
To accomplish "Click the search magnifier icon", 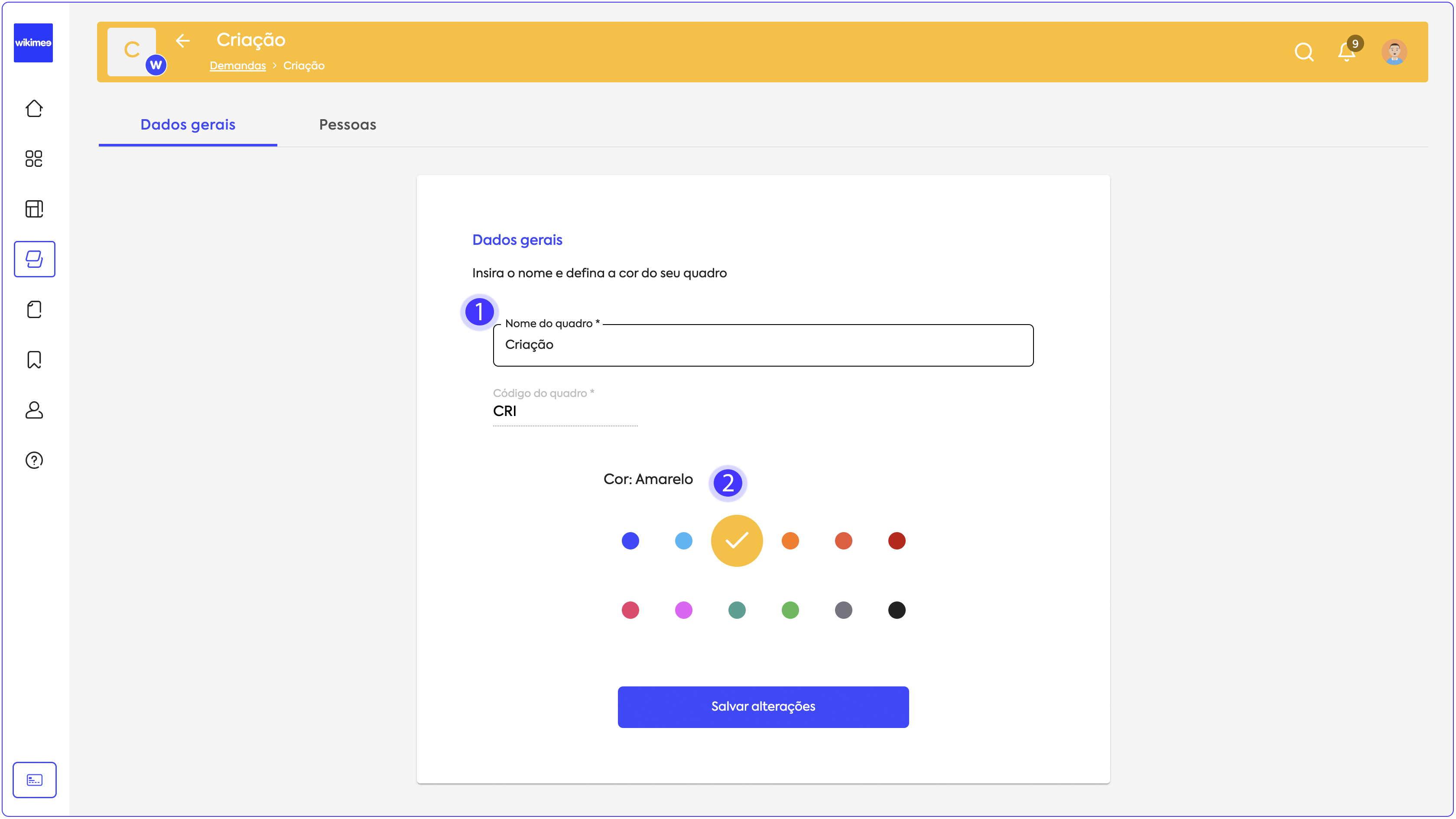I will (x=1303, y=52).
